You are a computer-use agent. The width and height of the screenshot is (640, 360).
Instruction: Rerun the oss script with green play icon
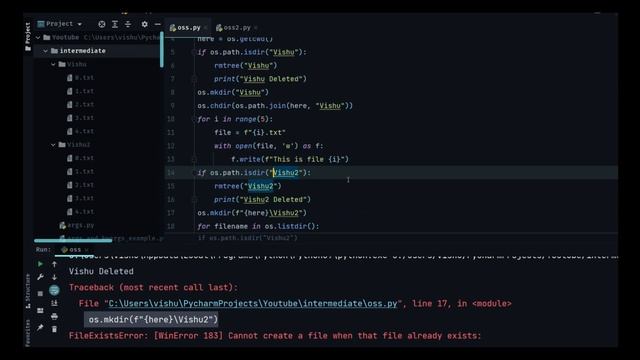tap(40, 264)
